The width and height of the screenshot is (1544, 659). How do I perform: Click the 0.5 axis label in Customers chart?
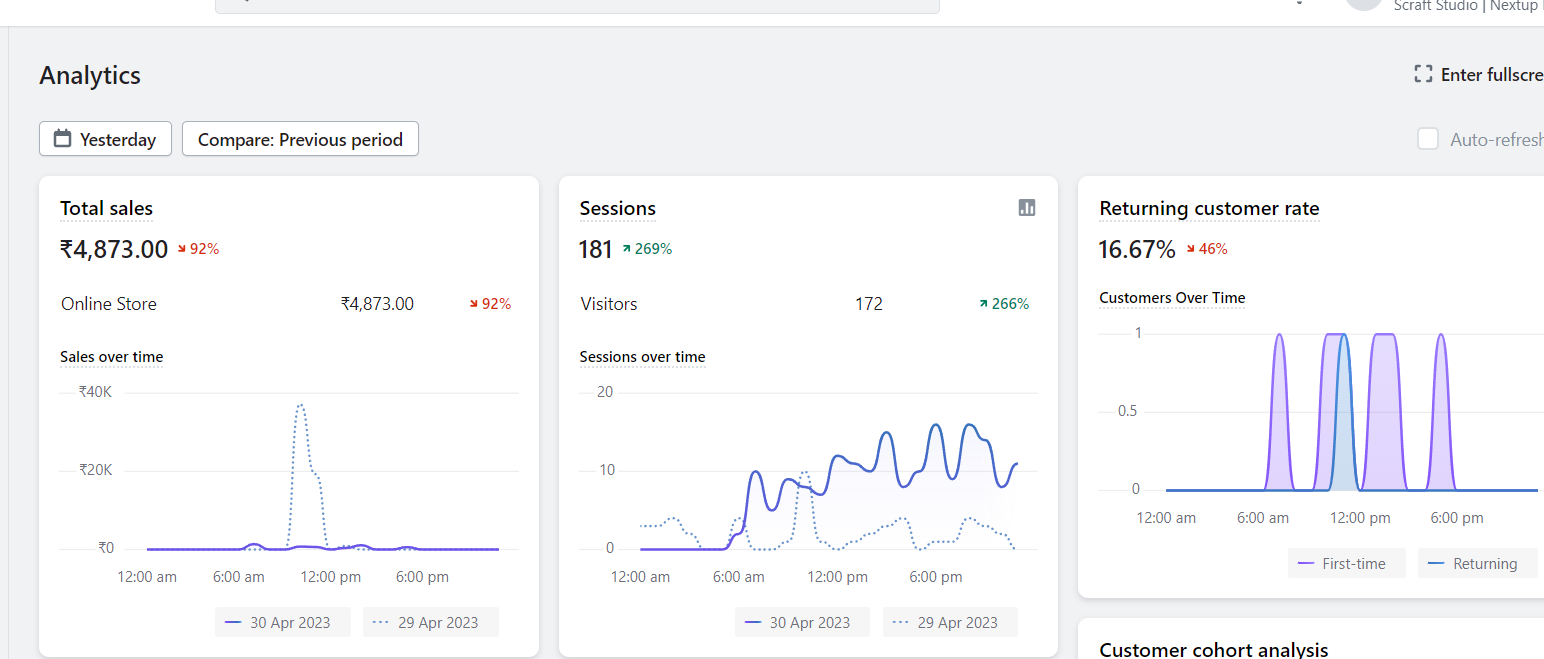tap(1128, 411)
